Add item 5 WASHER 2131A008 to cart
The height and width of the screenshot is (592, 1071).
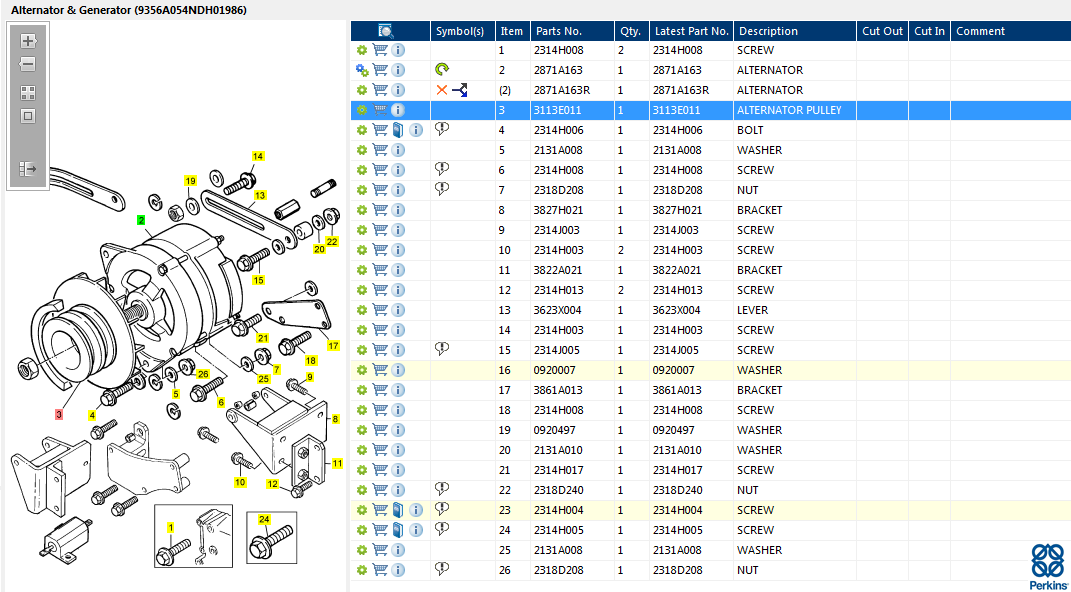(x=380, y=150)
